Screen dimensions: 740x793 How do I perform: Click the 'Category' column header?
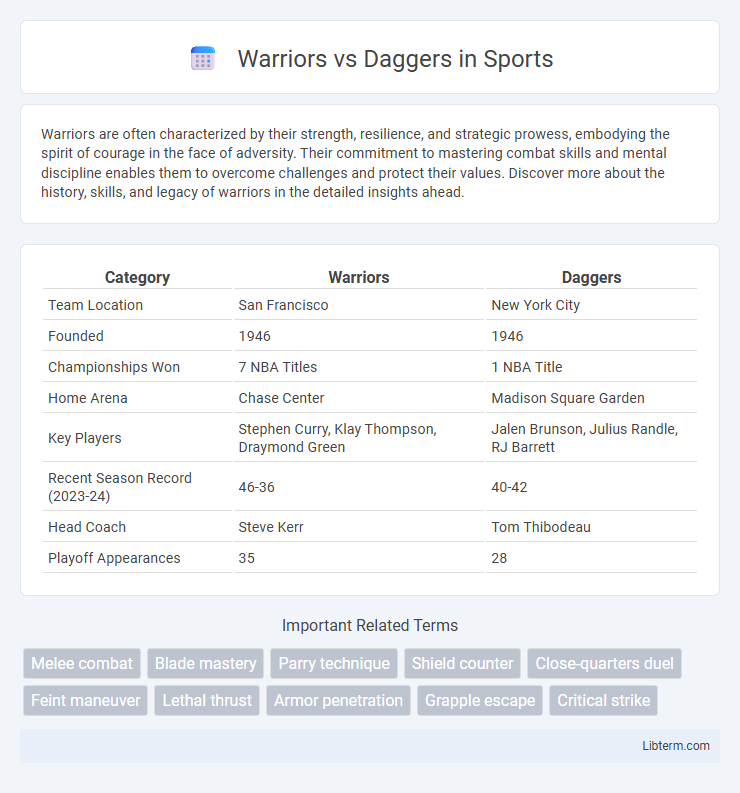[137, 277]
